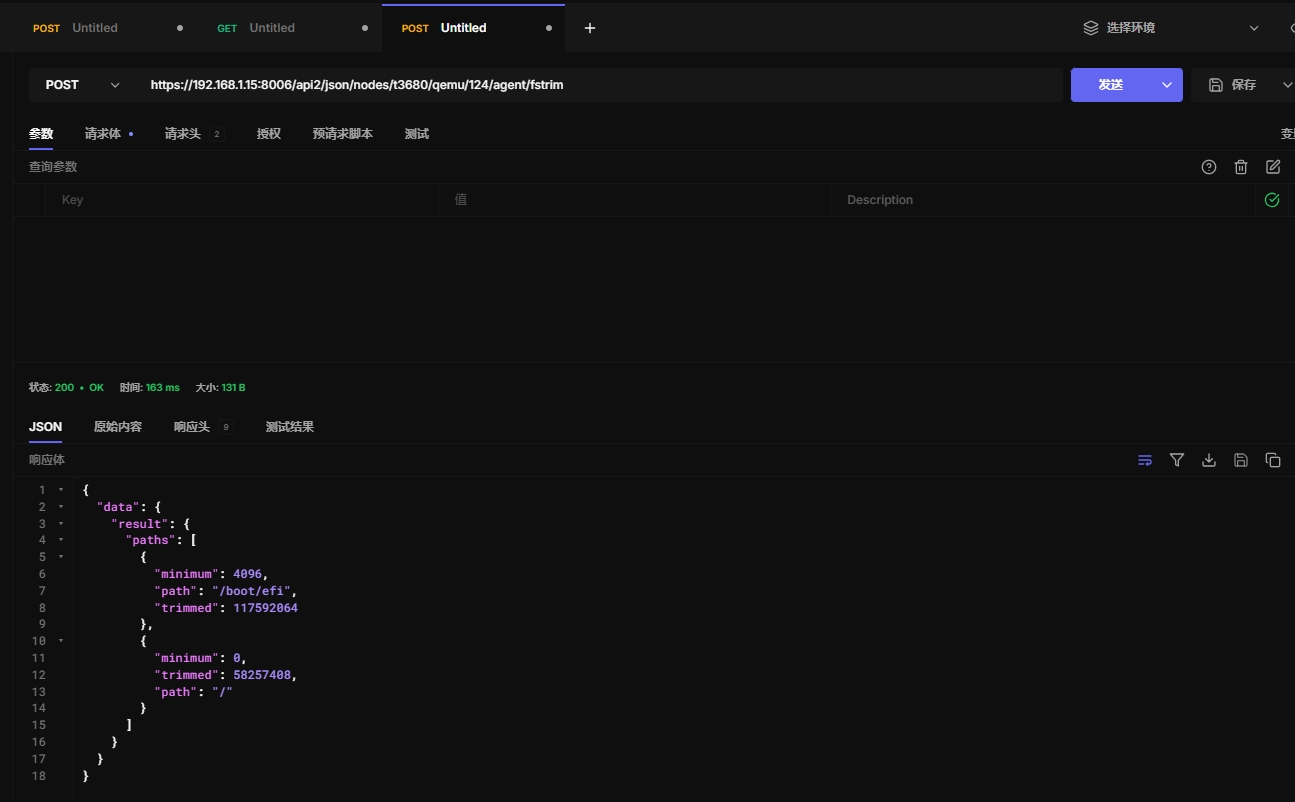Open the POST method dropdown
The height and width of the screenshot is (802, 1295).
tap(82, 85)
